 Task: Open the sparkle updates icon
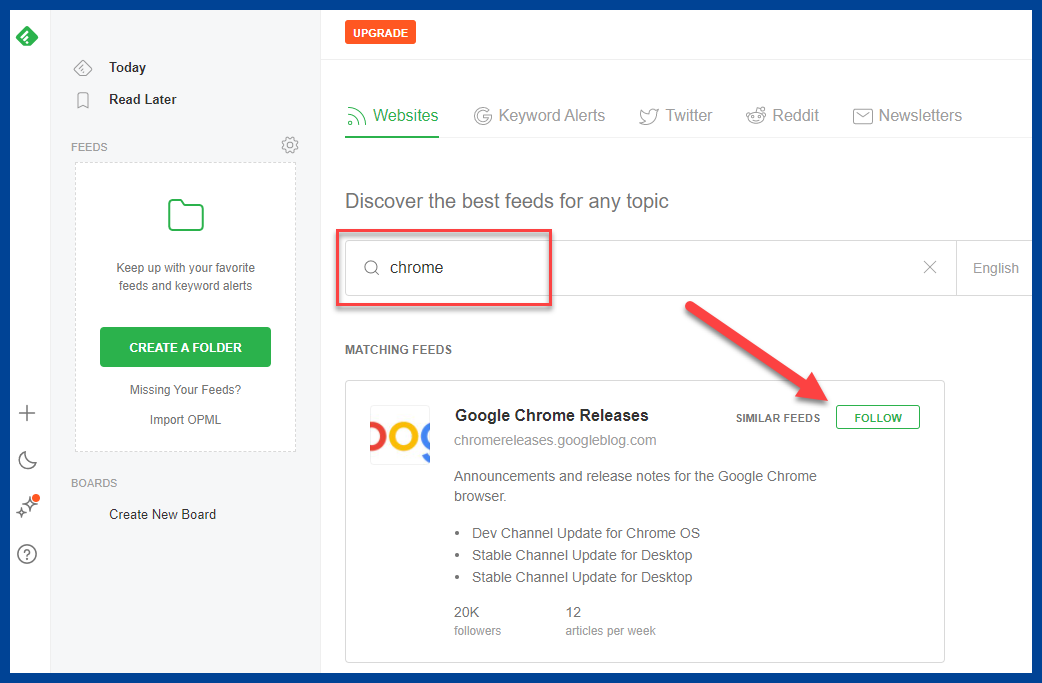[x=27, y=507]
